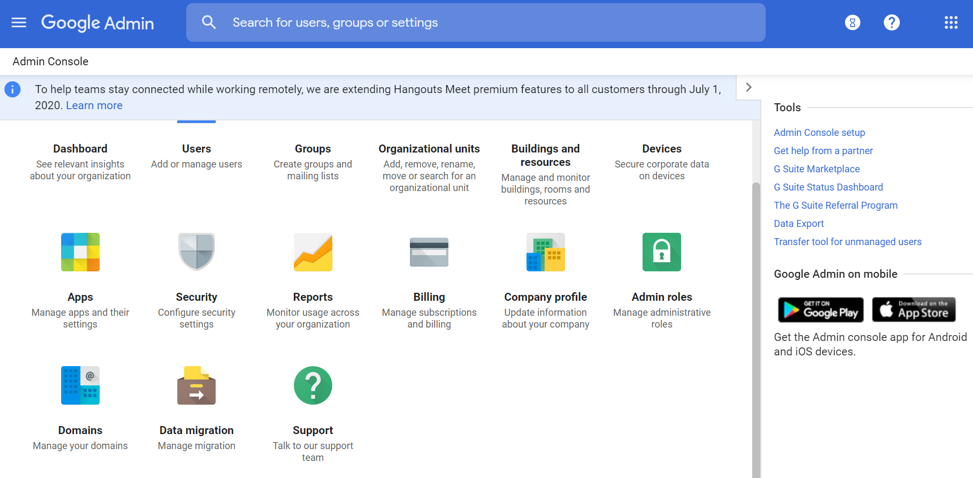Click the Apps title text
This screenshot has width=973, height=478.
[x=80, y=297]
